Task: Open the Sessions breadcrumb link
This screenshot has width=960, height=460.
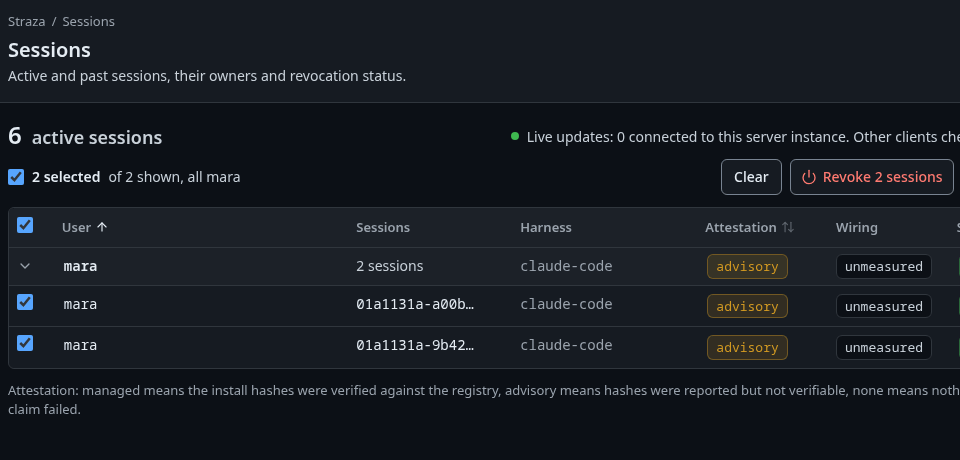Action: [x=88, y=21]
